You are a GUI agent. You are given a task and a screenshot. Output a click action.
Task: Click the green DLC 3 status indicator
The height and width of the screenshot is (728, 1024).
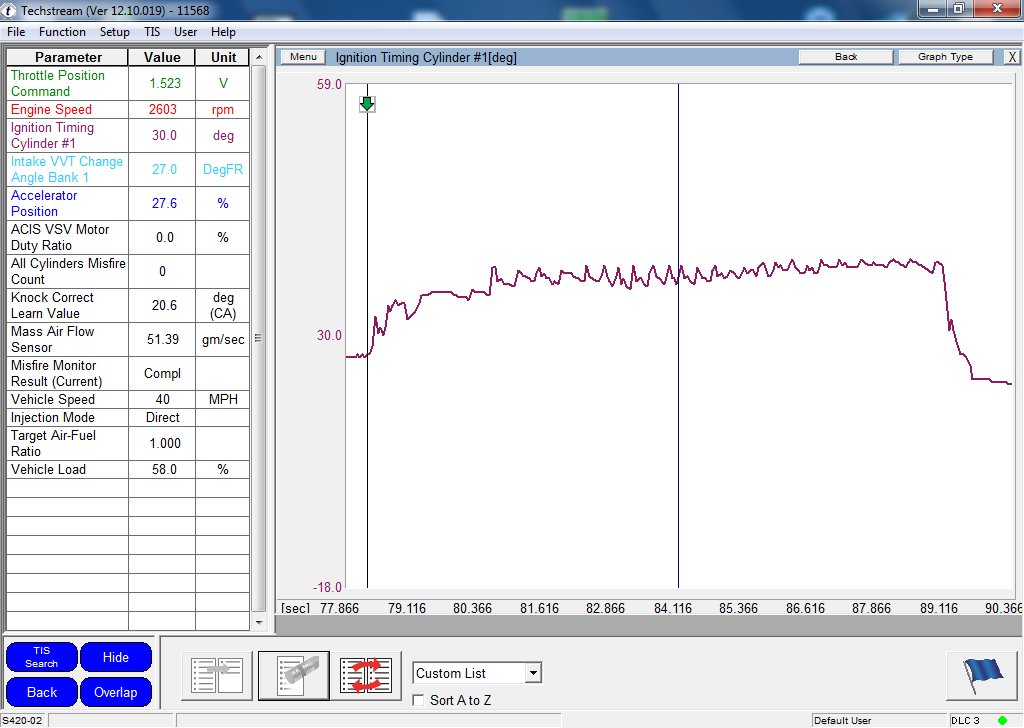click(1002, 720)
